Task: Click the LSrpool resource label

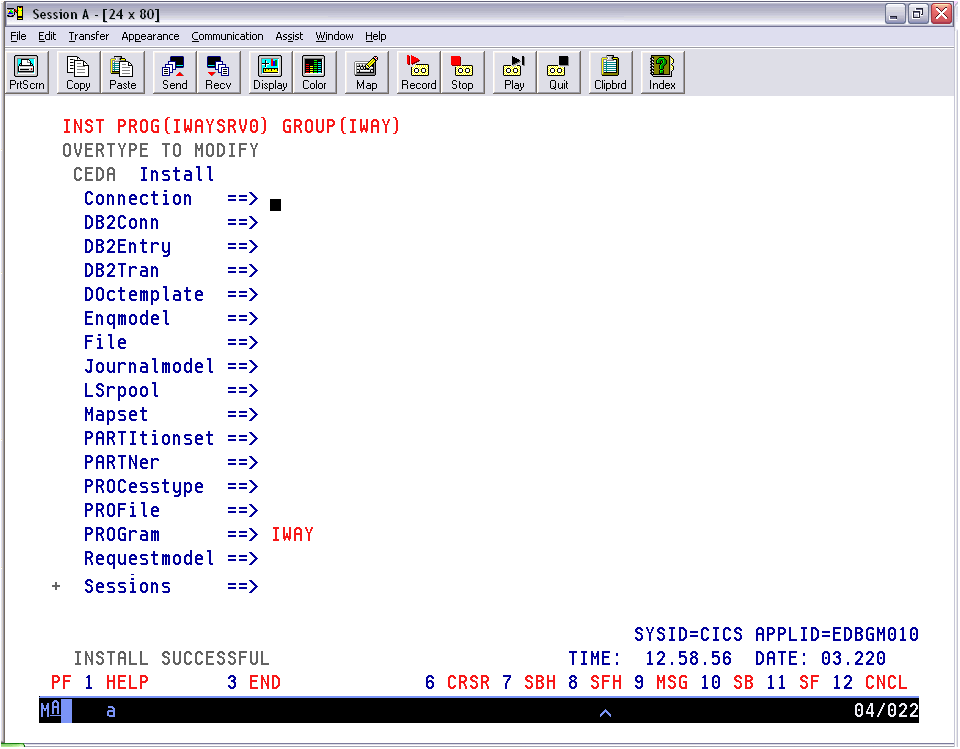Action: [x=121, y=391]
